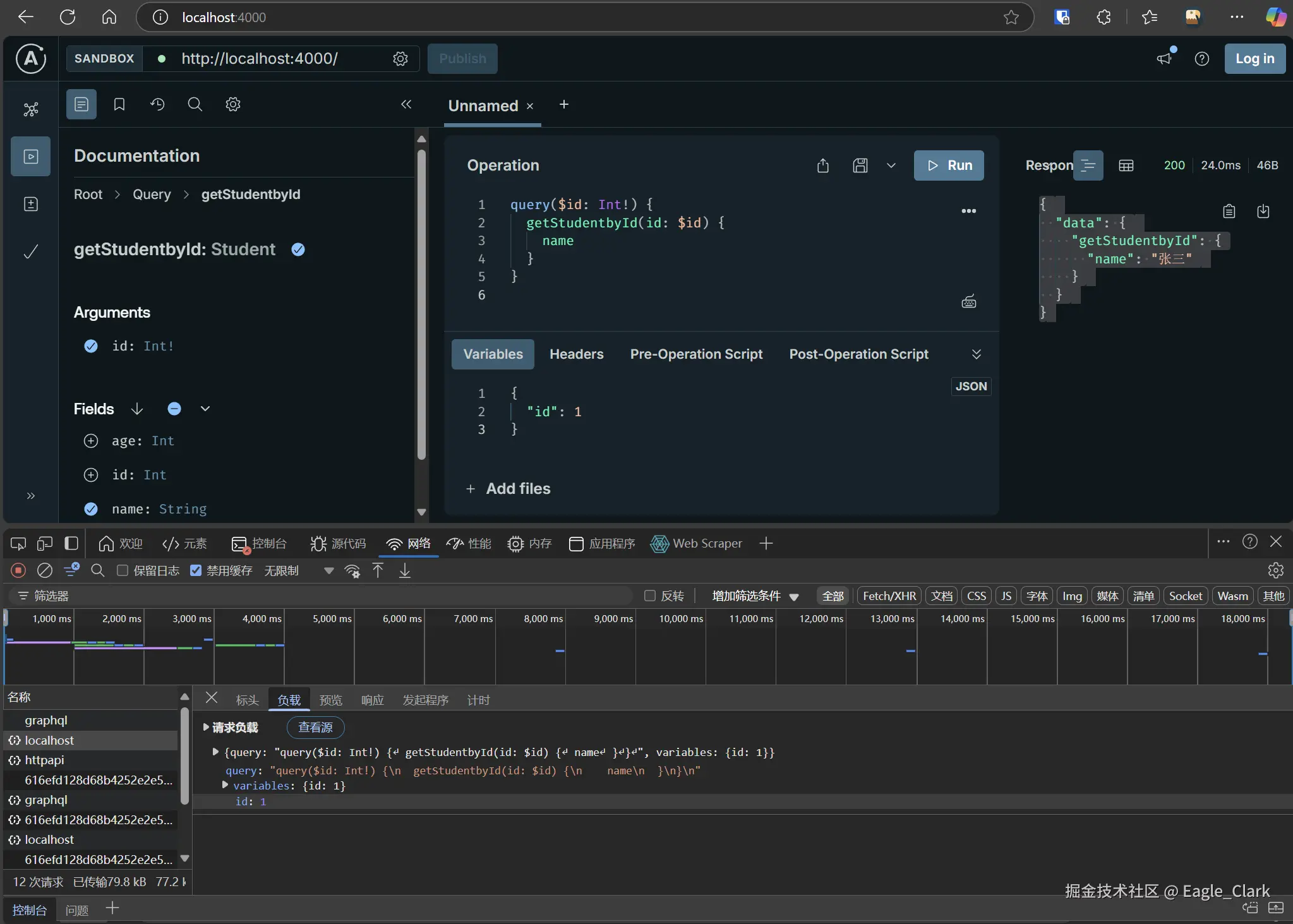Uncheck the 禁用缓存 checkbox
Image resolution: width=1293 pixels, height=924 pixels.
point(196,570)
